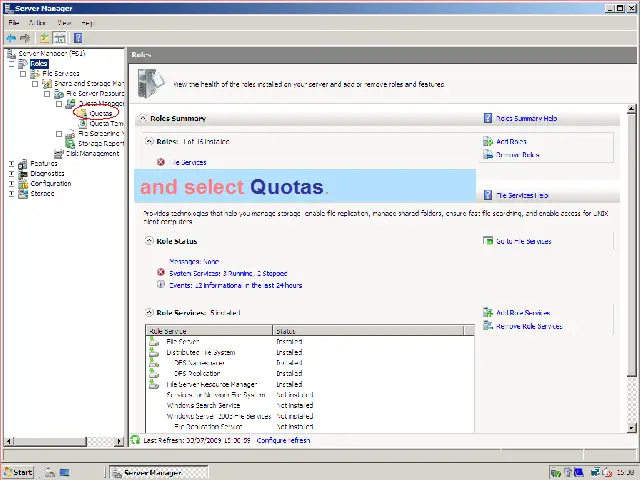Collapse the Roles tree node

pyautogui.click(x=11, y=64)
